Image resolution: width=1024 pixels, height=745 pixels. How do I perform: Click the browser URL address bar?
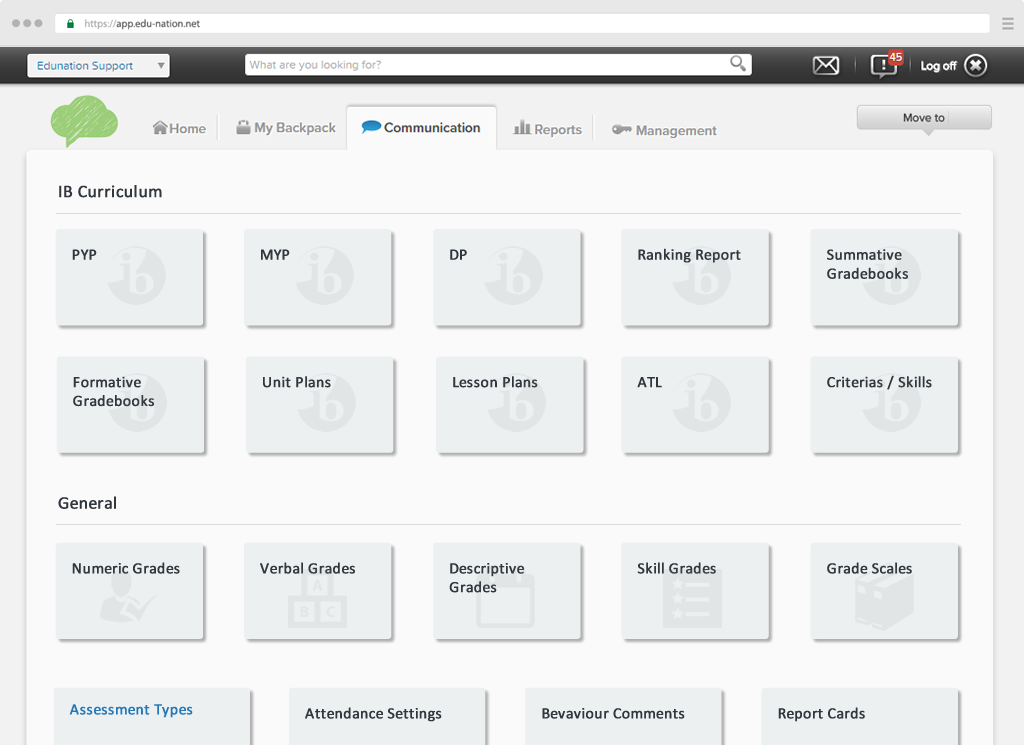pyautogui.click(x=522, y=24)
